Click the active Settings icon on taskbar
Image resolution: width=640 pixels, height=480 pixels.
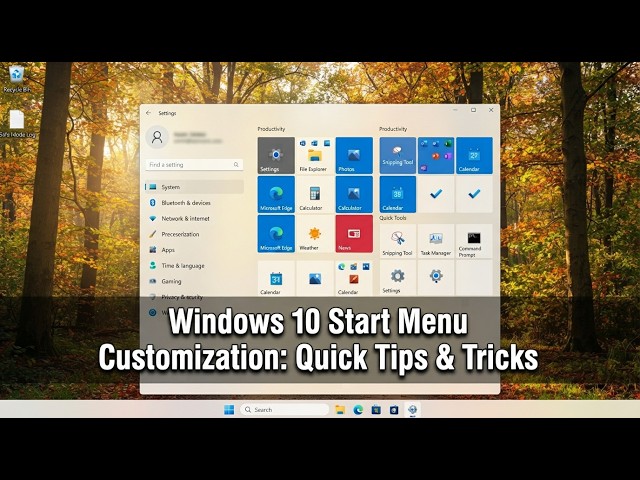(x=412, y=409)
